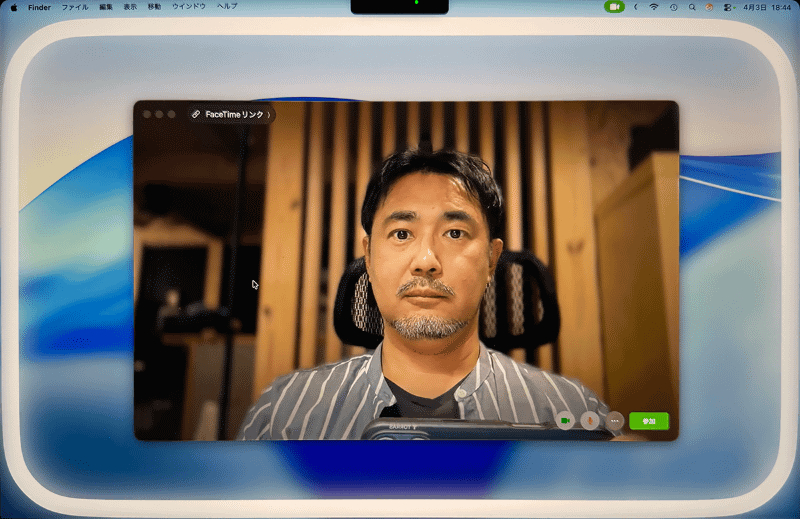Close the FaceTime window
The width and height of the screenshot is (800, 519).
(147, 114)
